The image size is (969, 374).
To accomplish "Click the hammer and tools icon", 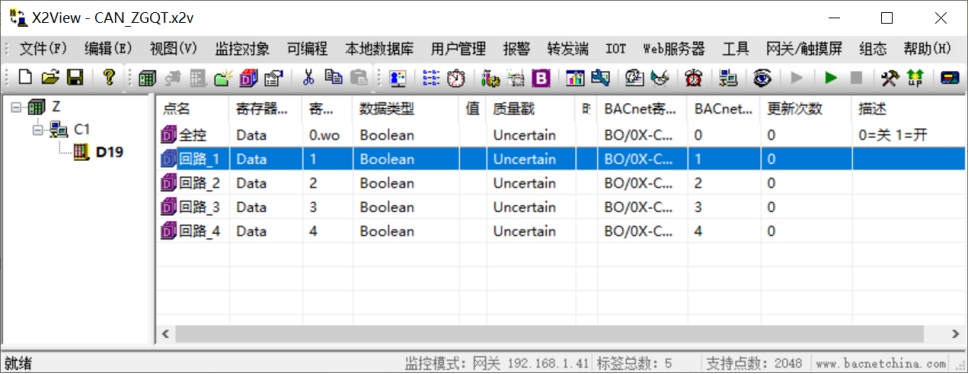I will pyautogui.click(x=890, y=78).
